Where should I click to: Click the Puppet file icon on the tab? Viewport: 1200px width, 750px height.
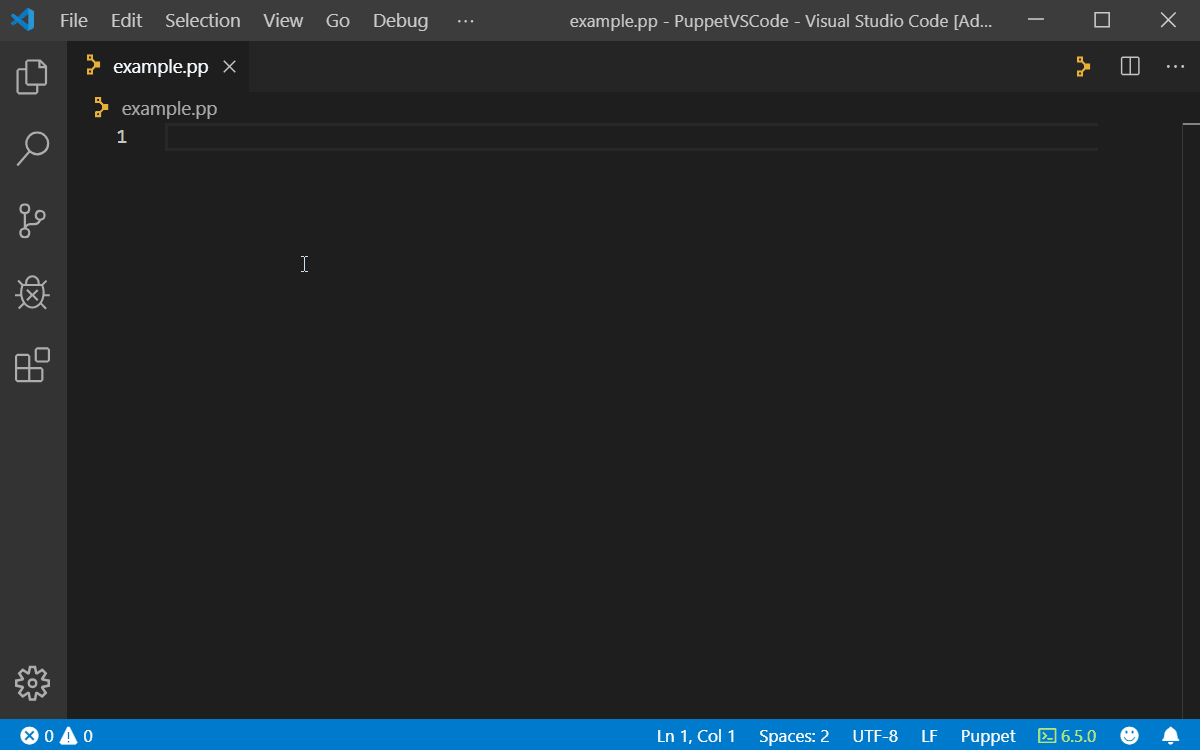[x=91, y=66]
